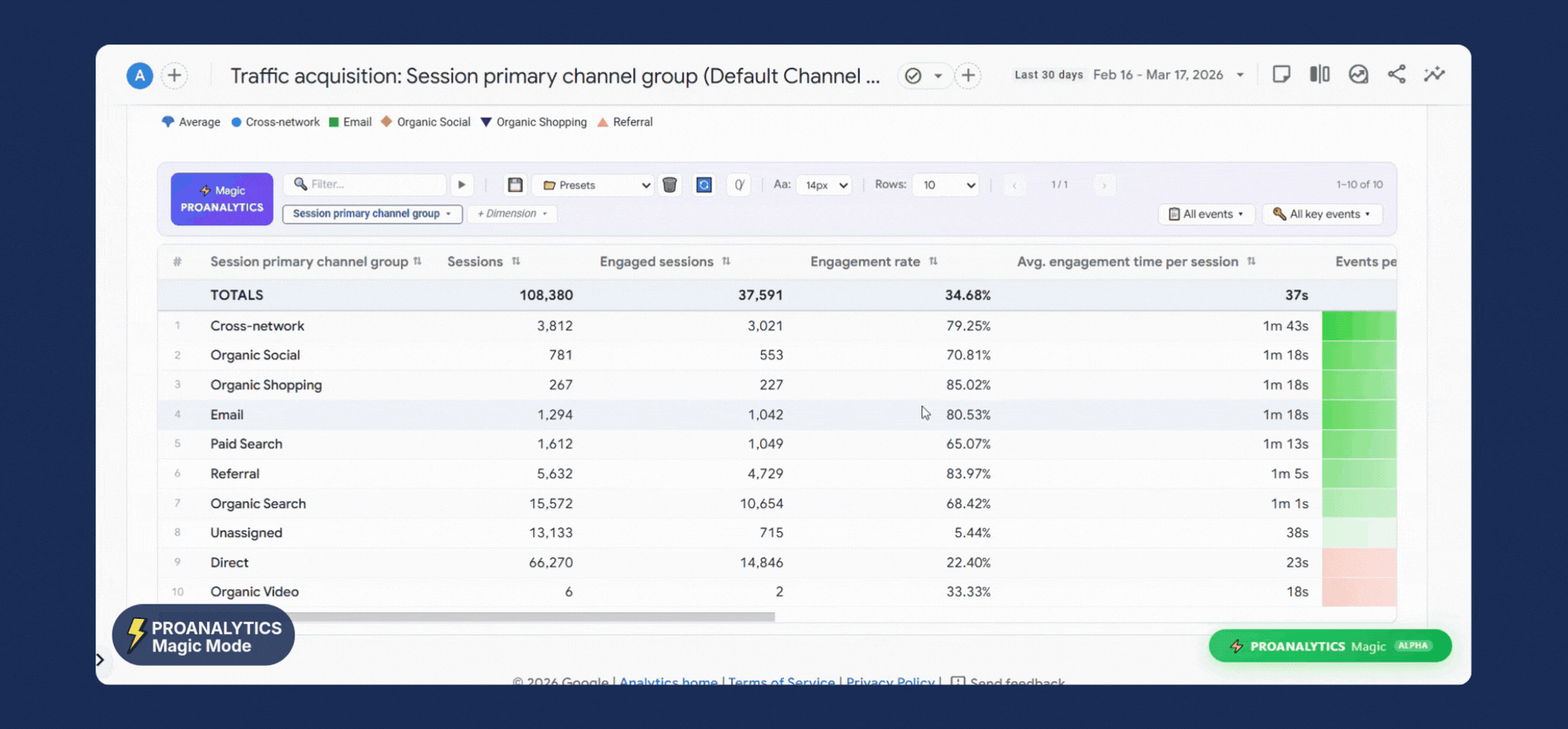The image size is (1568, 729).
Task: Select the Referral row label in the table
Action: tap(235, 474)
